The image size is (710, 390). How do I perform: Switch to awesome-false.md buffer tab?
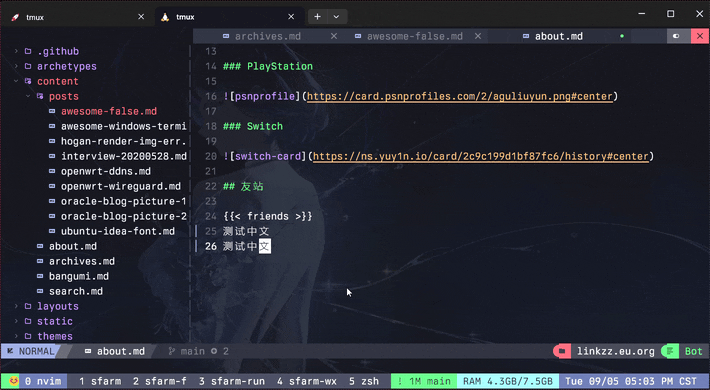tap(415, 36)
